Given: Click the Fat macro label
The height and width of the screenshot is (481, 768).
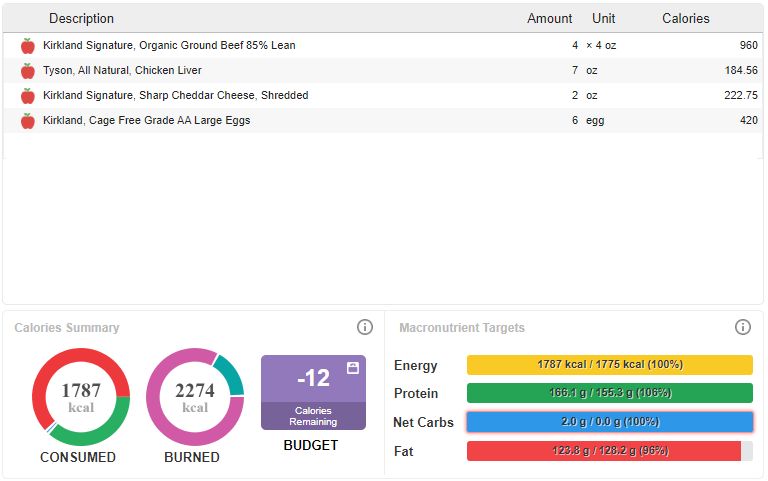Looking at the screenshot, I should click(404, 451).
